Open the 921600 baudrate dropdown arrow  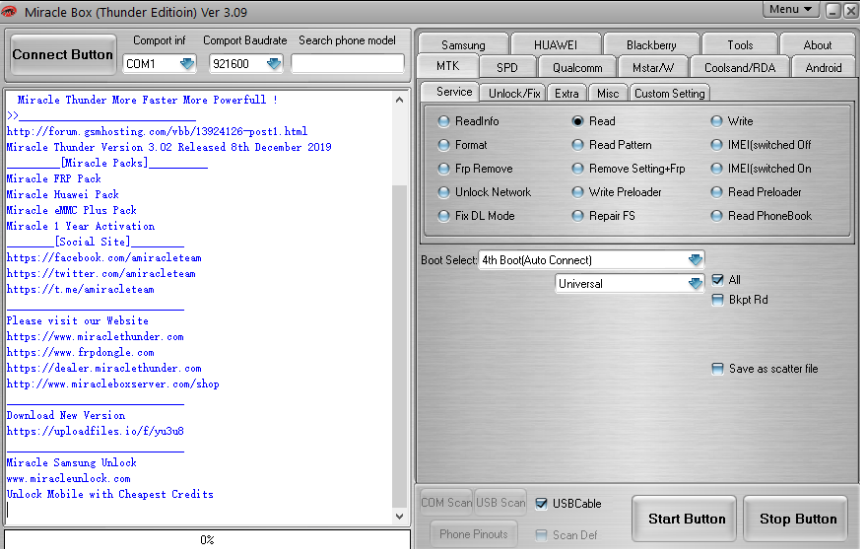(274, 64)
